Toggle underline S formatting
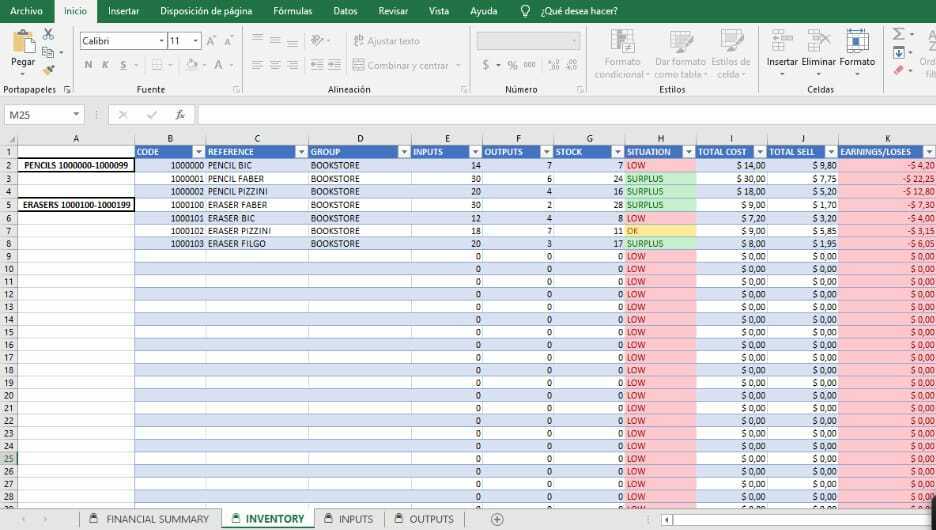The image size is (936, 530). tap(124, 65)
